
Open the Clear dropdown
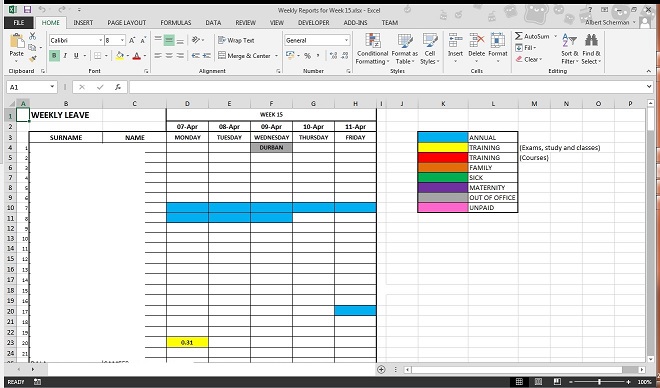[x=529, y=59]
